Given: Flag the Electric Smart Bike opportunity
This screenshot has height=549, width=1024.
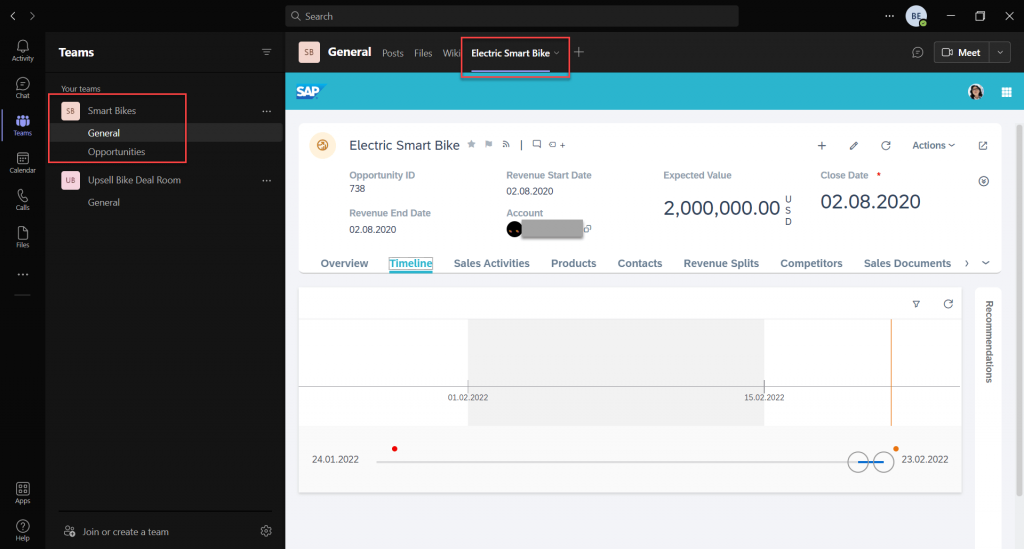Looking at the screenshot, I should click(488, 144).
